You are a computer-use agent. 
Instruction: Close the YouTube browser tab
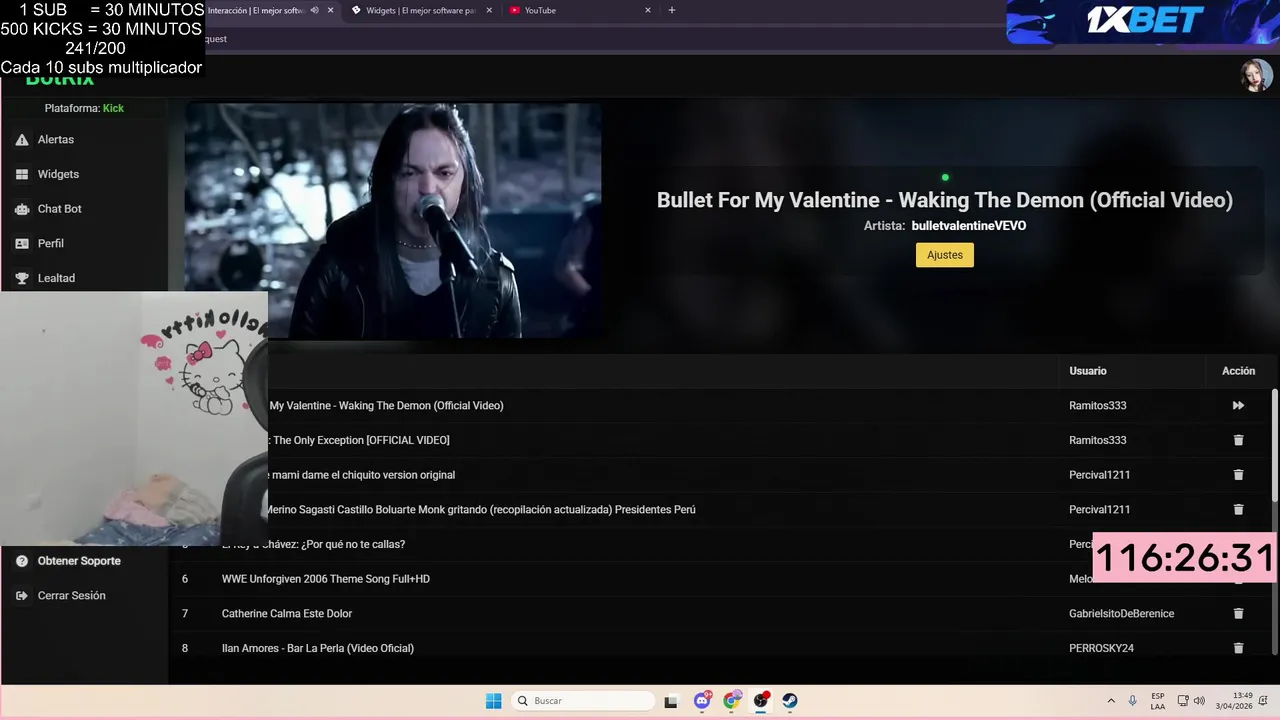[x=648, y=10]
